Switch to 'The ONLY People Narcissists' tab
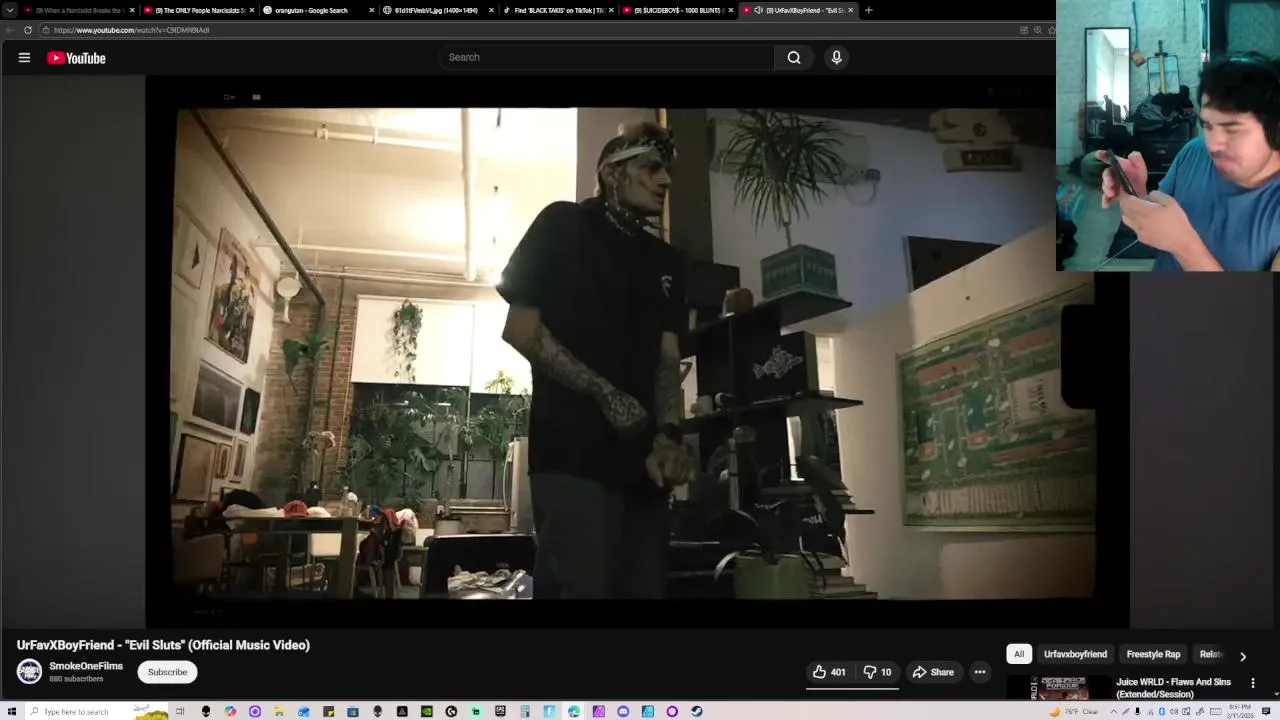This screenshot has height=720, width=1280. point(198,10)
